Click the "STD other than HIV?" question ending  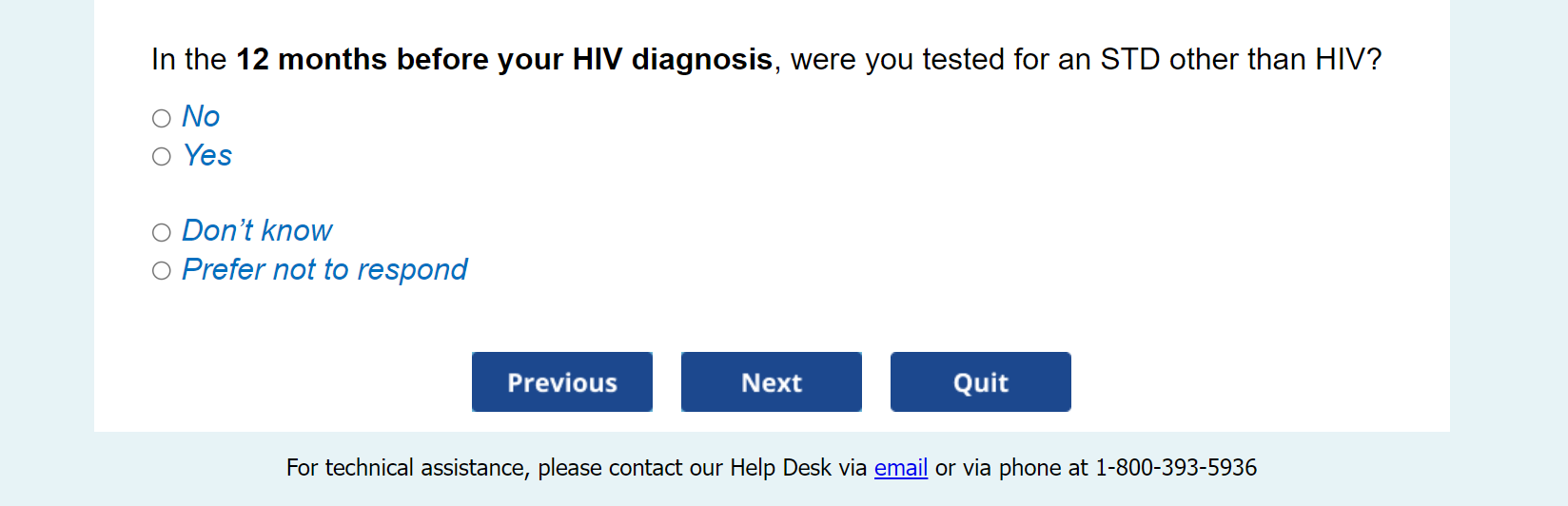click(1241, 60)
